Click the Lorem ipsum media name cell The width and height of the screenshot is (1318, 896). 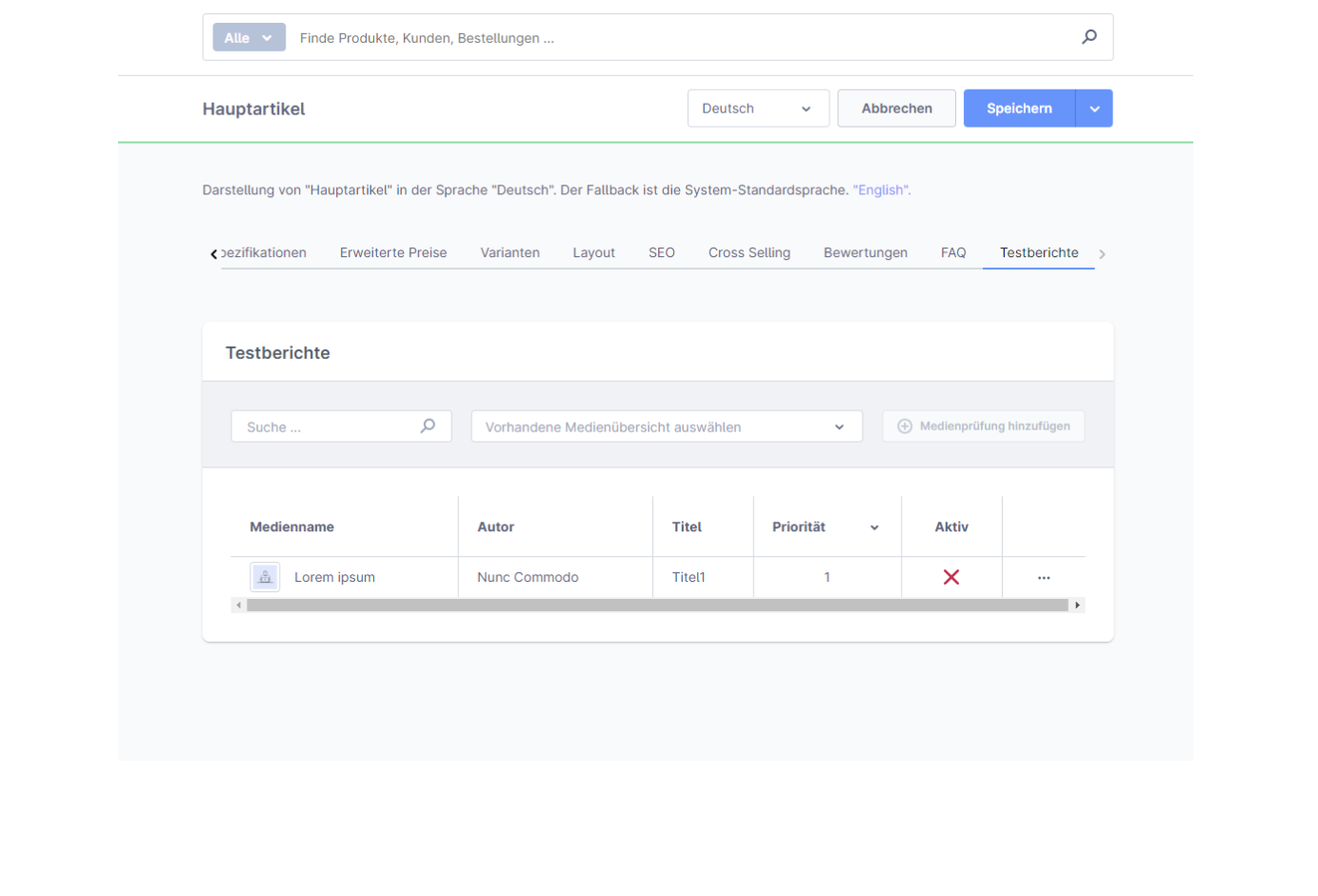pyautogui.click(x=334, y=577)
